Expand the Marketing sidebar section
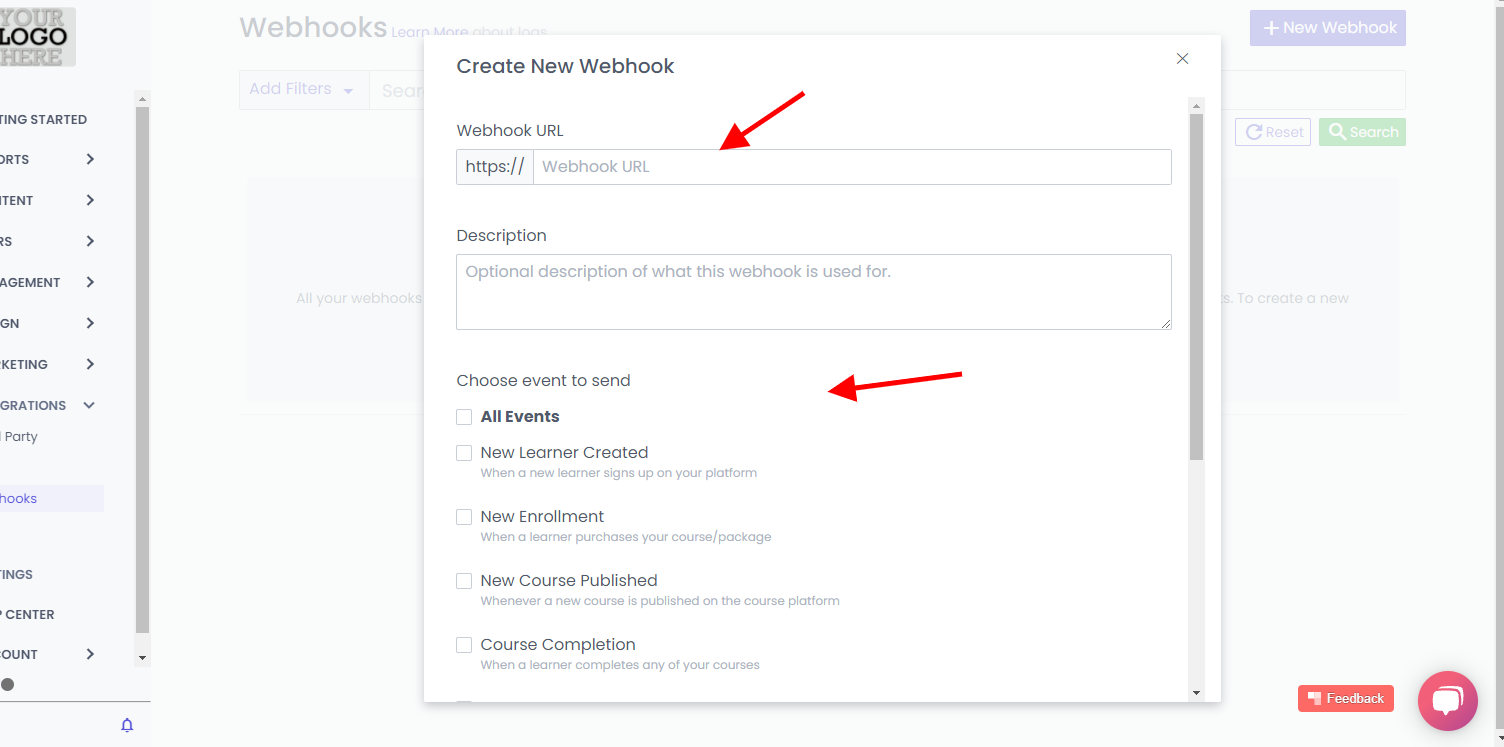 point(89,364)
